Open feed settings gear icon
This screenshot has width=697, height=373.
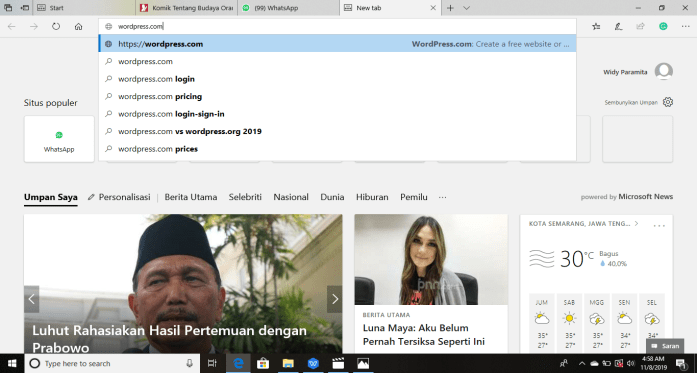tap(668, 102)
